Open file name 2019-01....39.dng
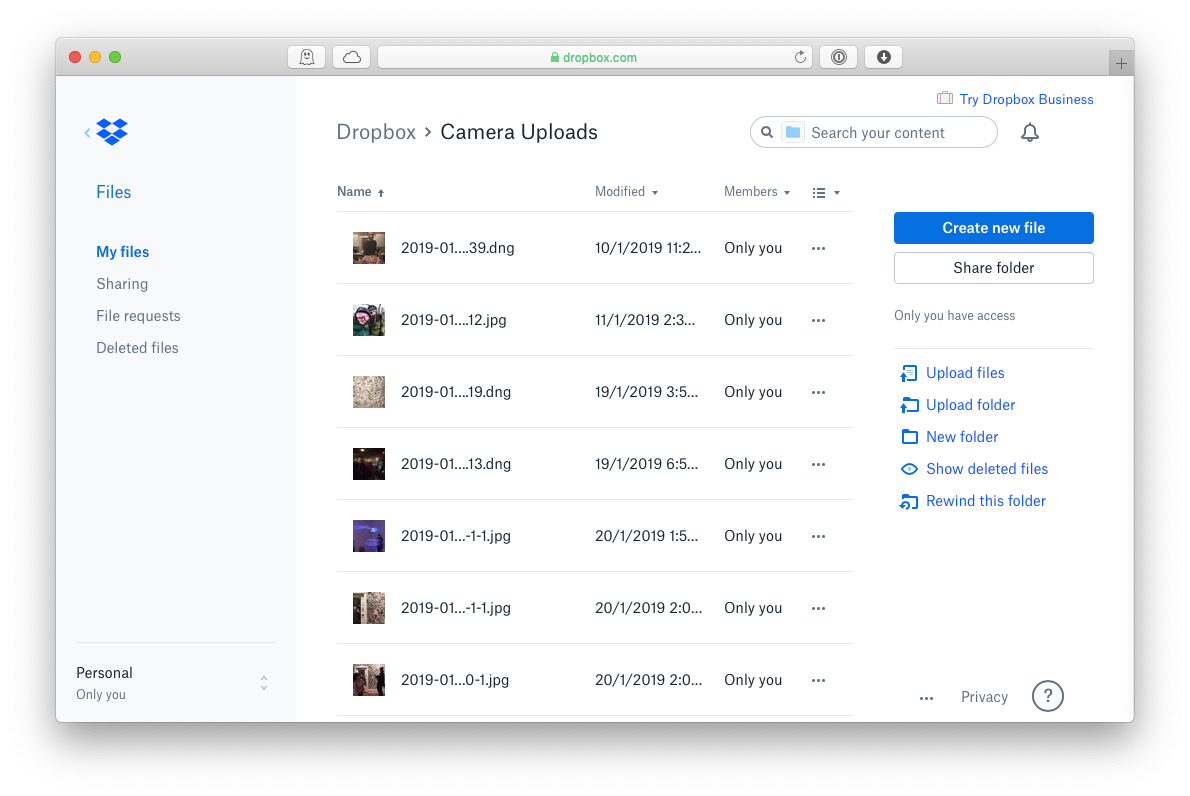1190x796 pixels. [x=458, y=248]
